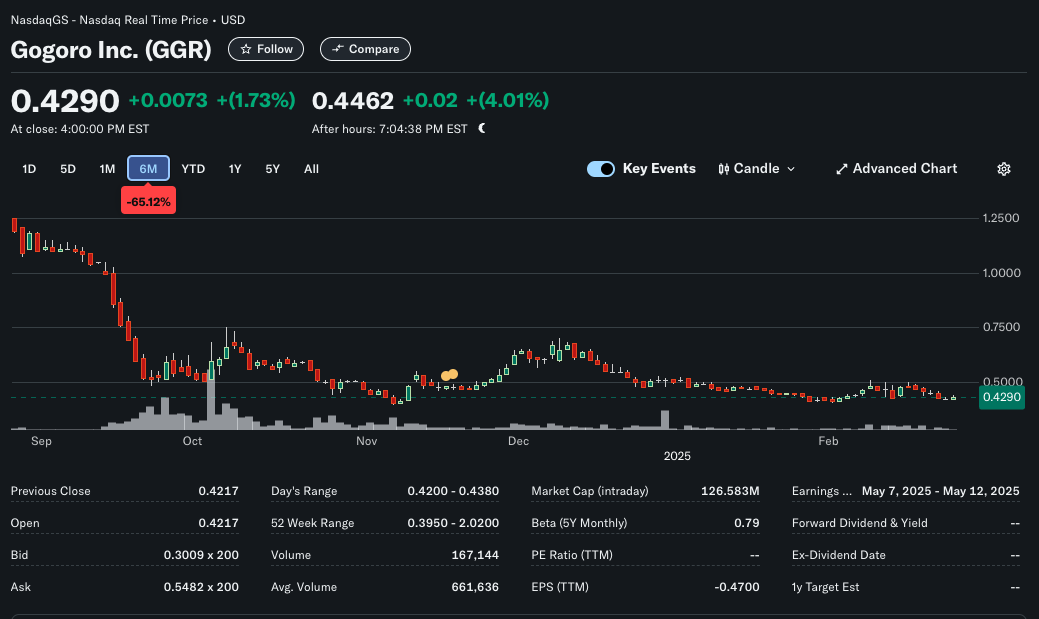Click the Market Cap (intraday) label

[590, 491]
